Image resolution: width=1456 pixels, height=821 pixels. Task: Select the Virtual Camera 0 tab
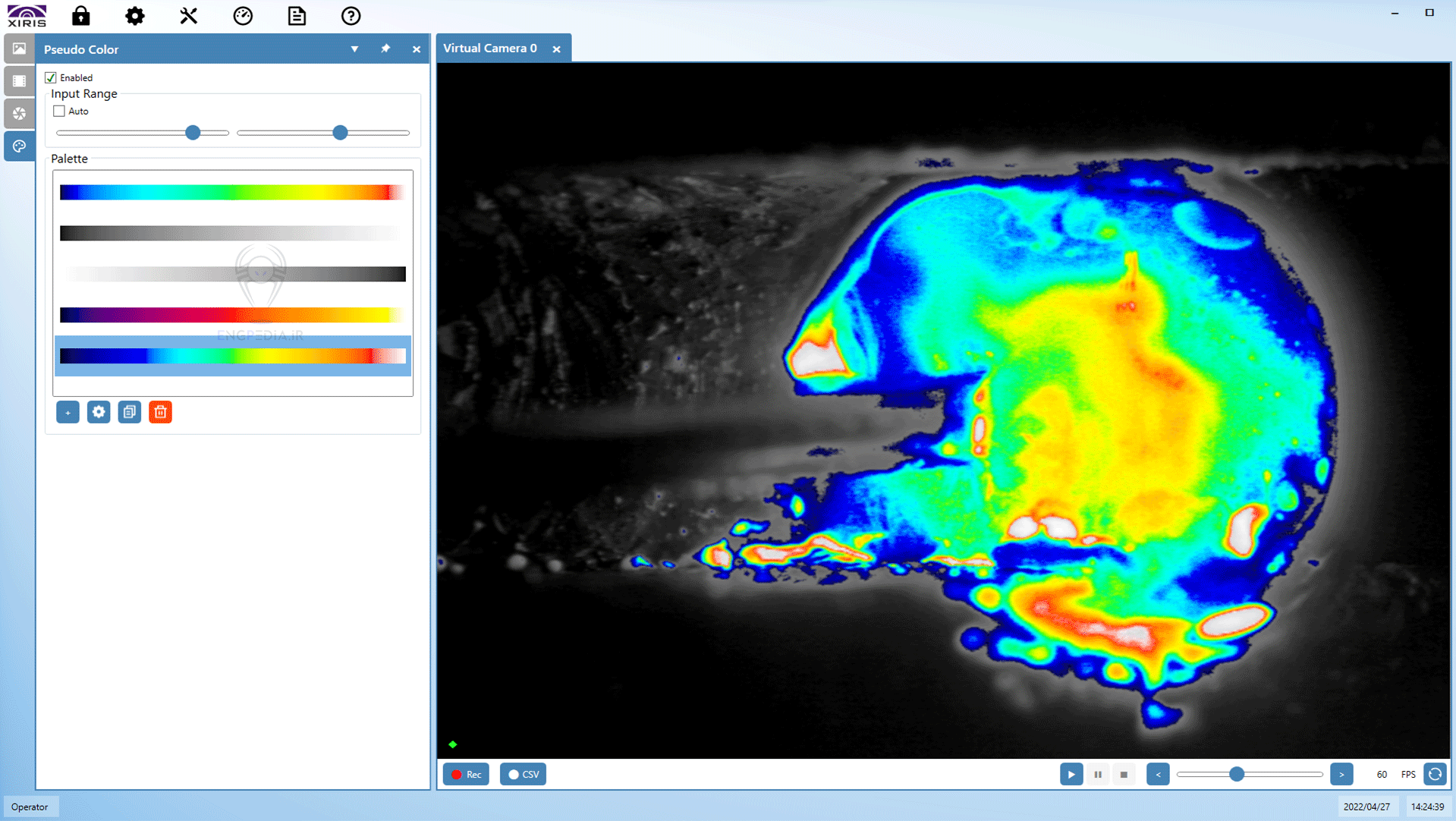tap(490, 49)
